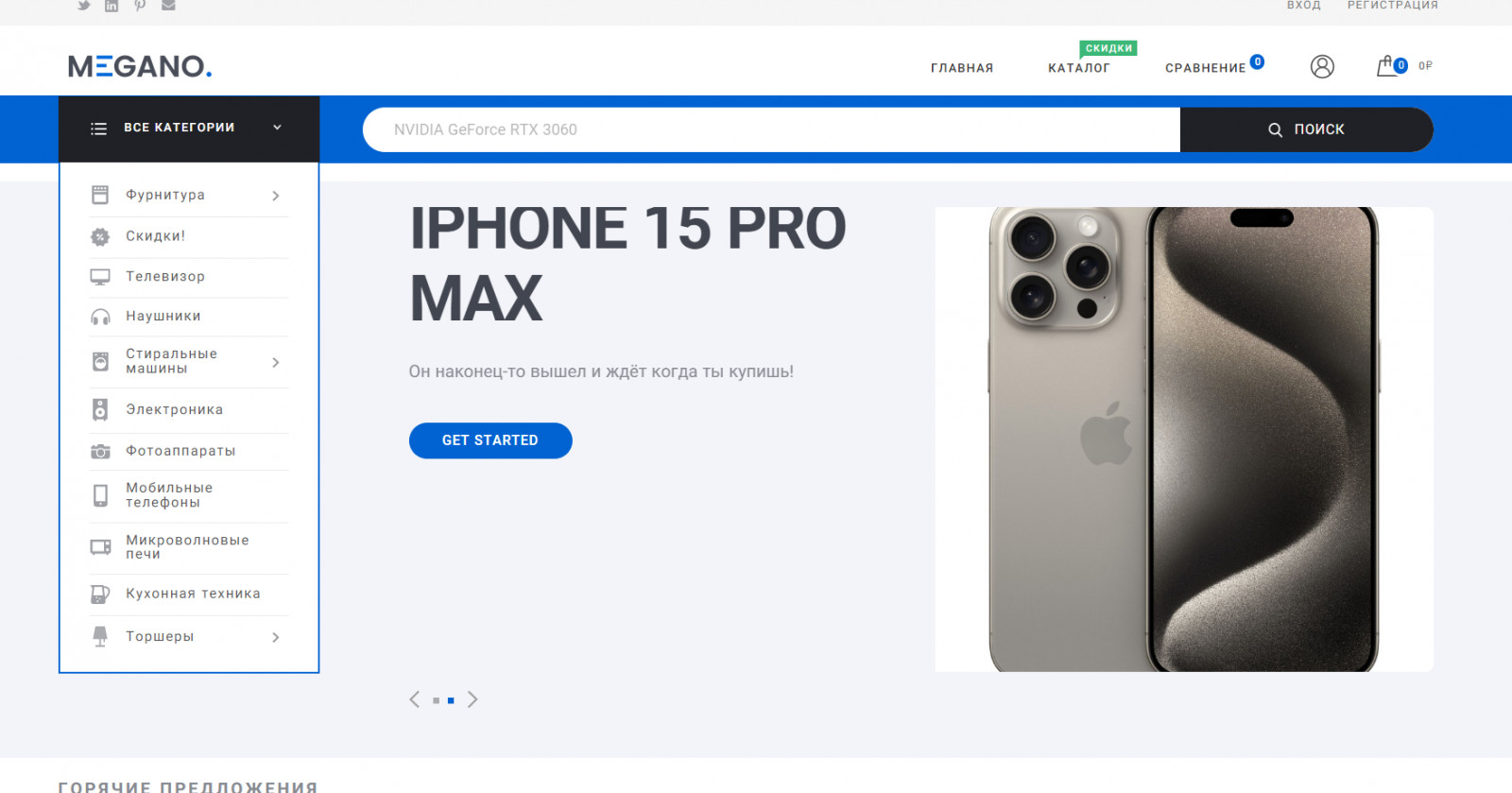The image size is (1512, 793).
Task: Expand the Стиральные машины category arrow
Action: click(x=276, y=362)
